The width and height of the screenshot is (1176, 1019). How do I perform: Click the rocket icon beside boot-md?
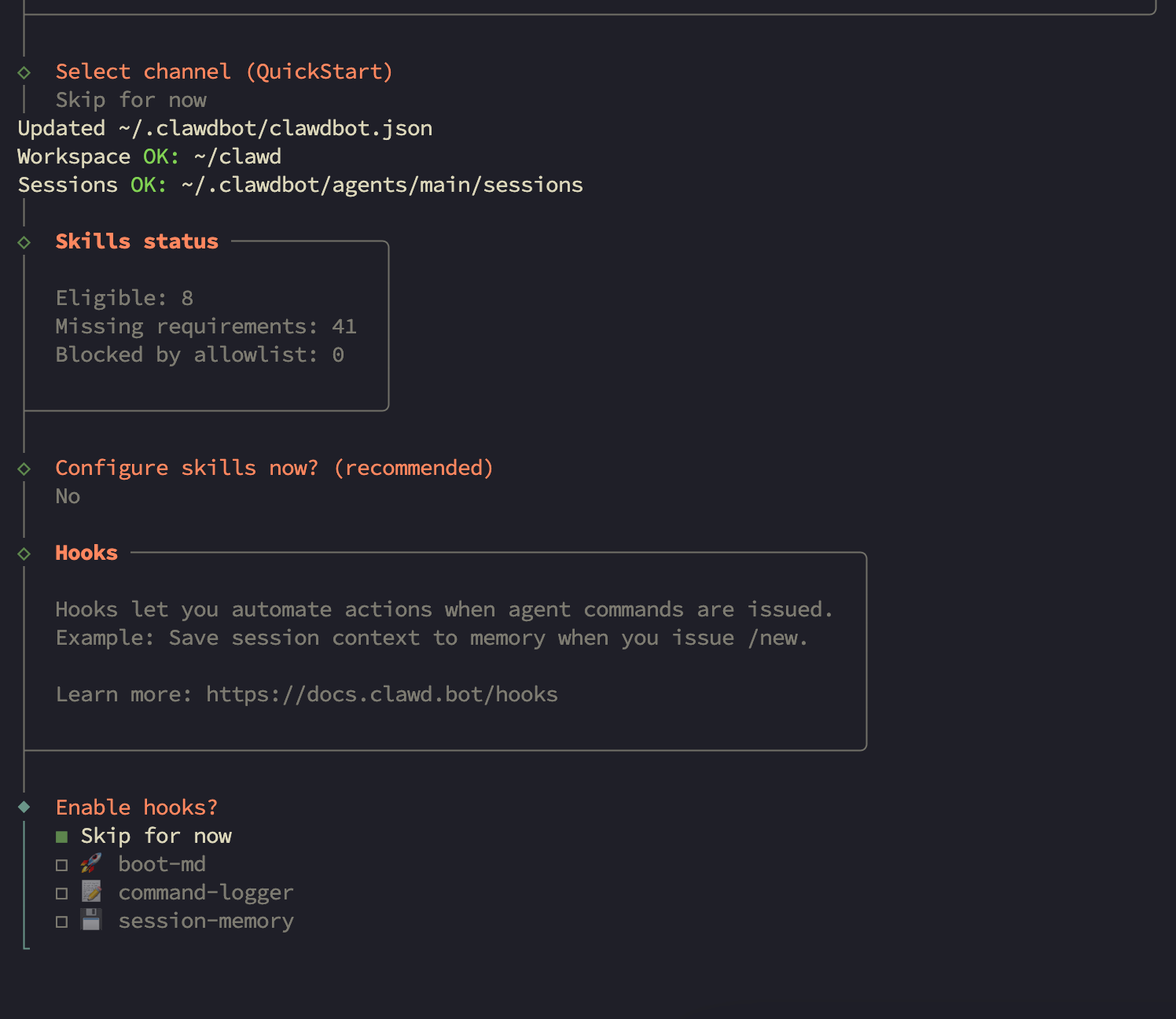(91, 863)
